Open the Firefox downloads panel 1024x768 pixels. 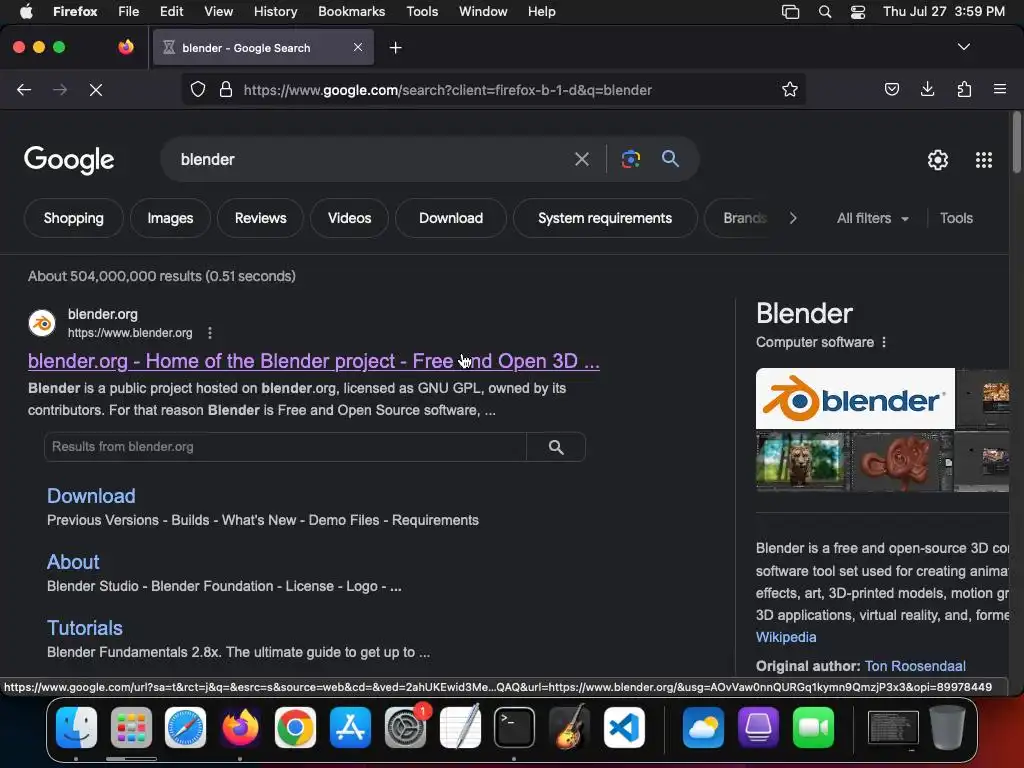click(x=927, y=89)
